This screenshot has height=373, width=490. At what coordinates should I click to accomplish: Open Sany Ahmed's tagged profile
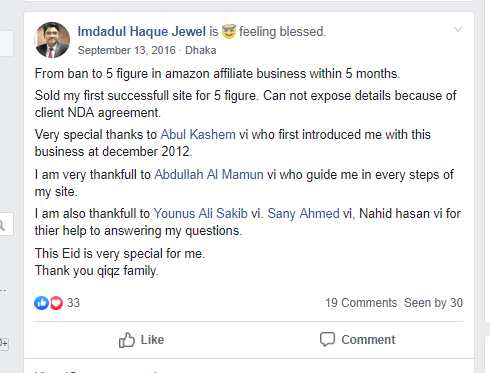coord(303,214)
